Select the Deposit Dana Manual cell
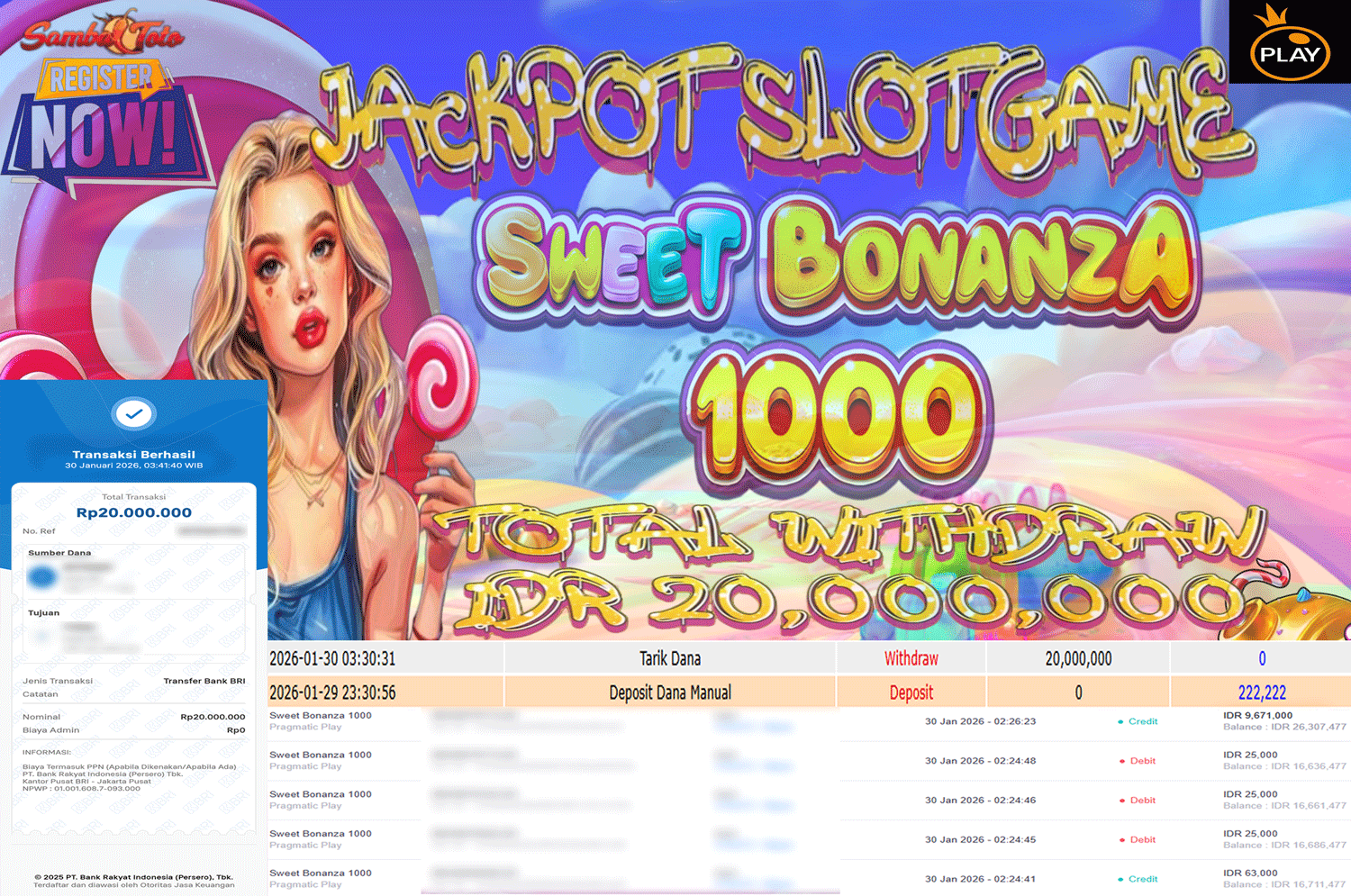The width and height of the screenshot is (1351, 896). [670, 692]
